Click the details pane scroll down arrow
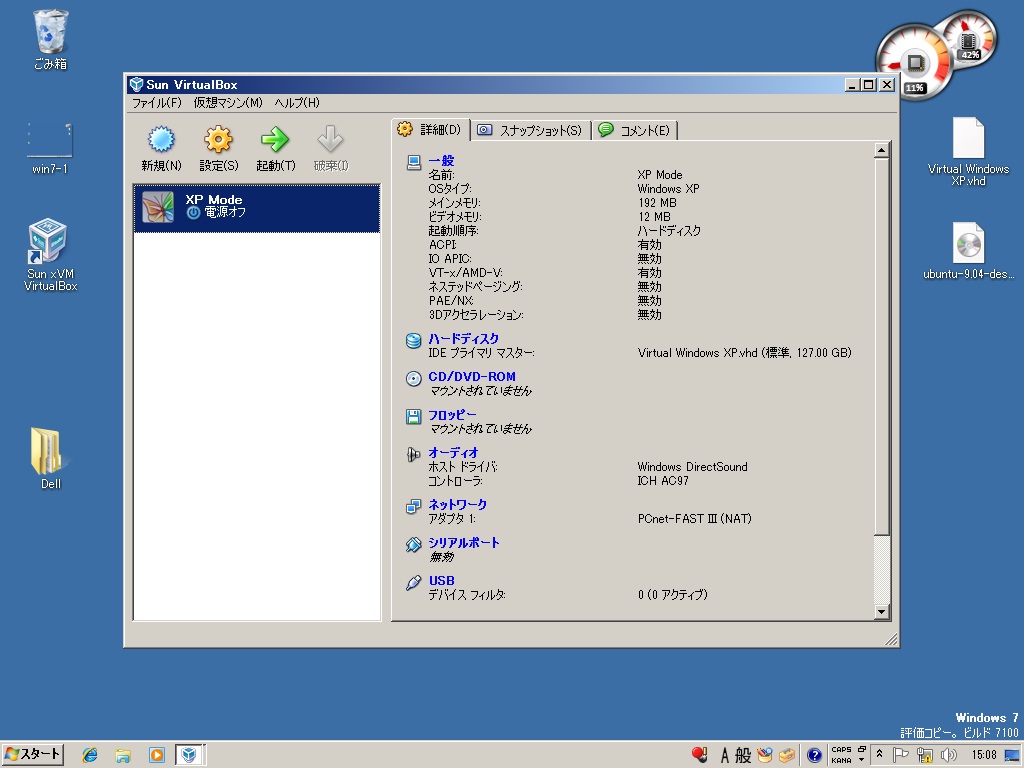The width and height of the screenshot is (1024, 768). (881, 612)
